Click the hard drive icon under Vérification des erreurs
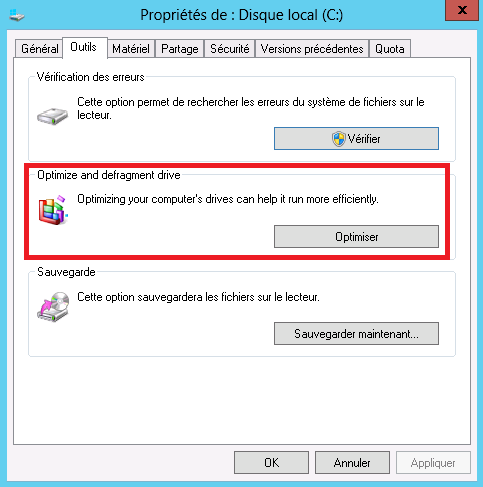This screenshot has width=483, height=487. pyautogui.click(x=52, y=116)
